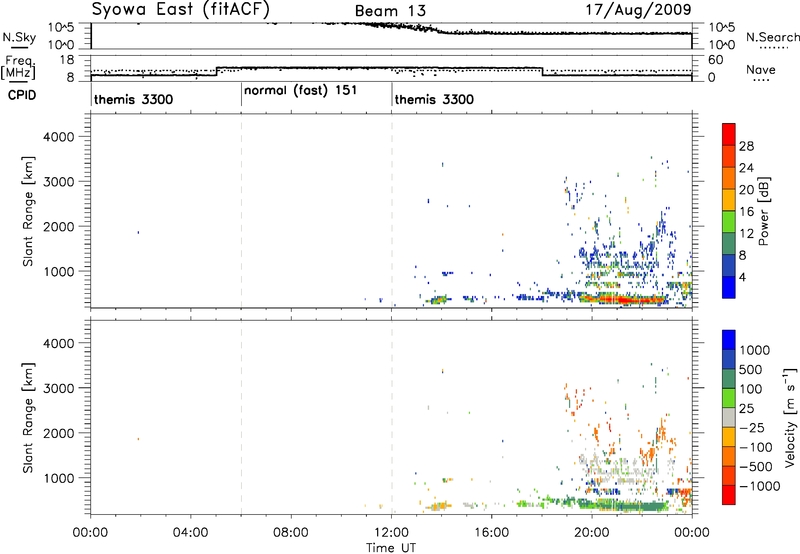Pick the teal 8–12 dB power segment
Screen dimensions: 800x554
(729, 244)
